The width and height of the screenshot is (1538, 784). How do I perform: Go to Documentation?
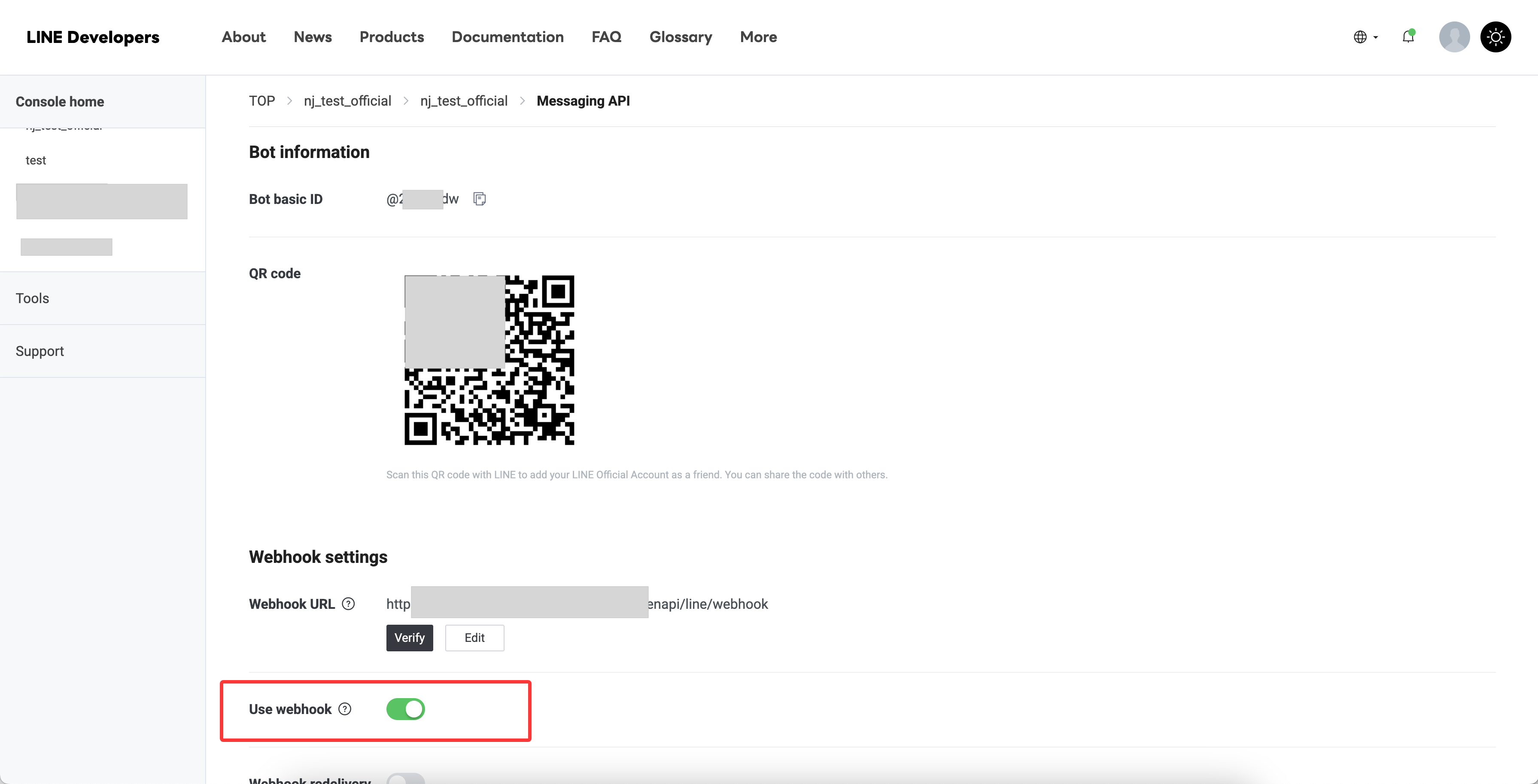pyautogui.click(x=508, y=37)
